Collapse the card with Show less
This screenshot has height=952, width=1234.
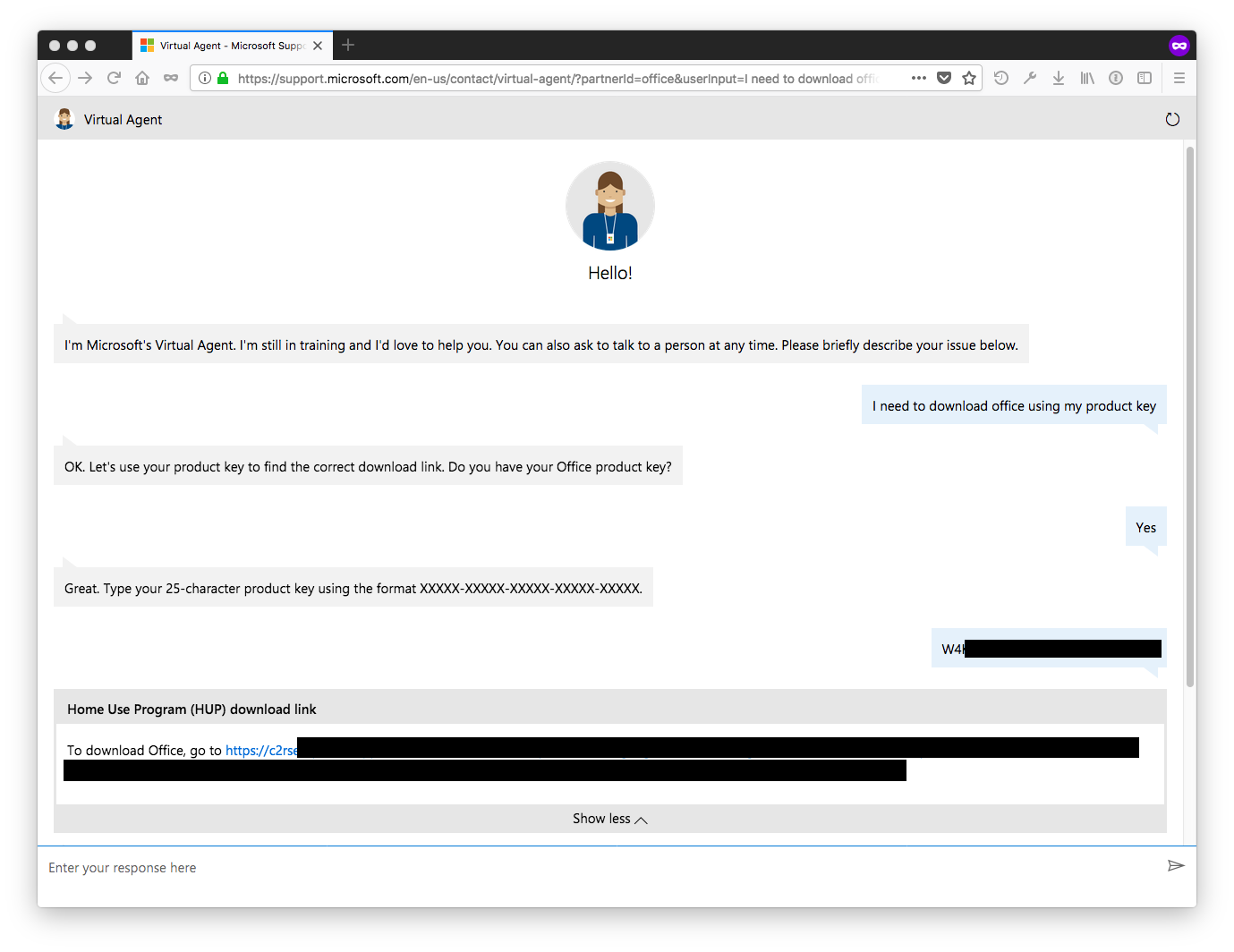click(609, 819)
